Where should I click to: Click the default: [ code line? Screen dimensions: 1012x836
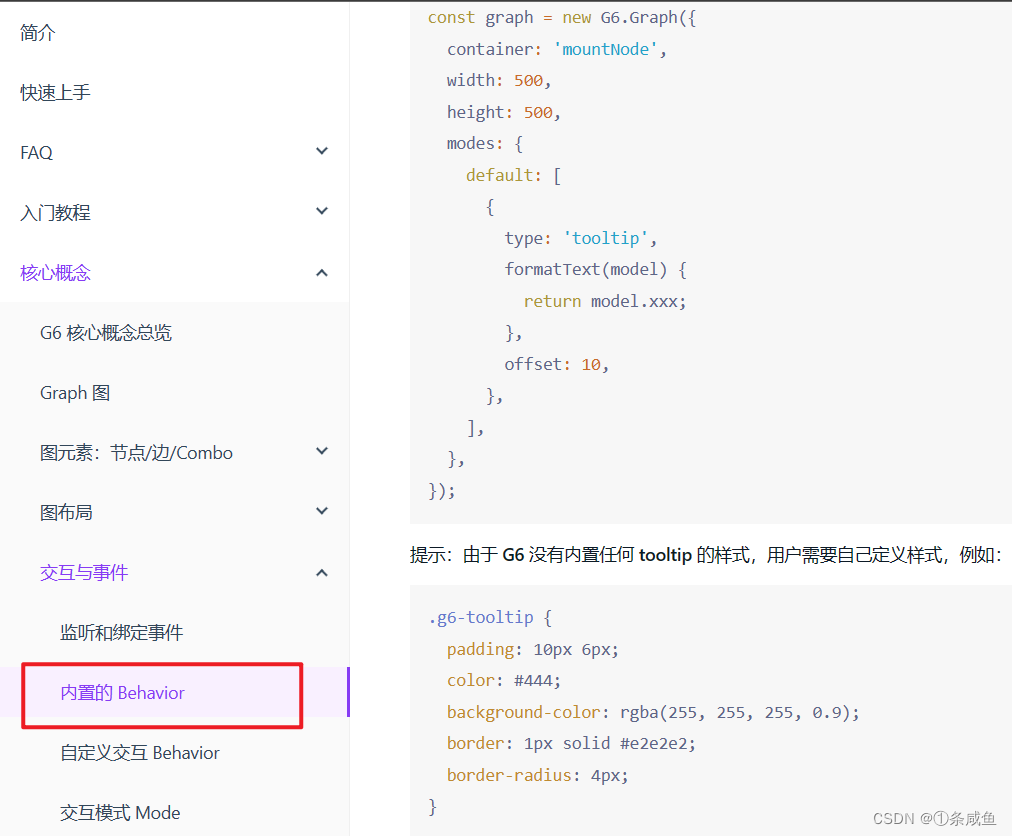point(514,175)
